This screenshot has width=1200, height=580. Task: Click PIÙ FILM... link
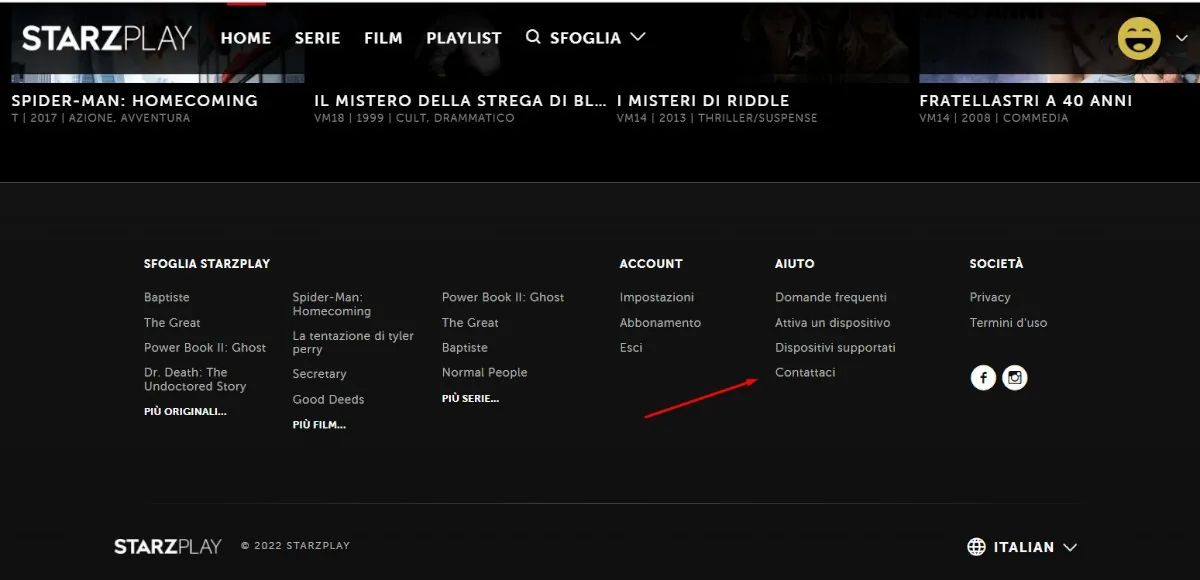(x=319, y=425)
